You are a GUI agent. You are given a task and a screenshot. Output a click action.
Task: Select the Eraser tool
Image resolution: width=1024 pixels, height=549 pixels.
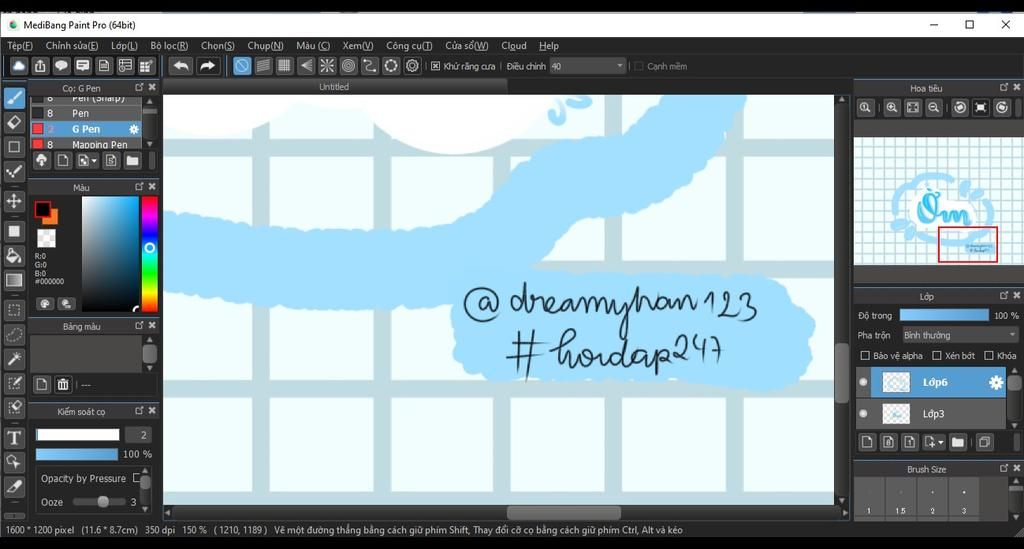pos(14,123)
